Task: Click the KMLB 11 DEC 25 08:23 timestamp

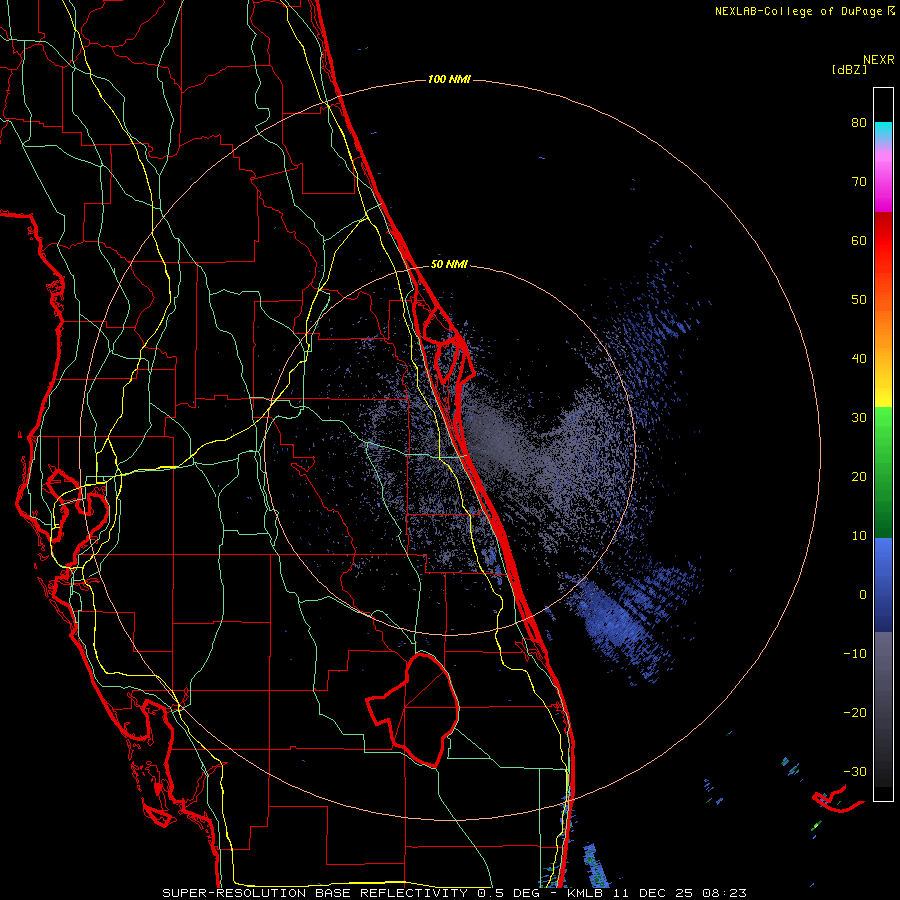Action: (x=657, y=893)
